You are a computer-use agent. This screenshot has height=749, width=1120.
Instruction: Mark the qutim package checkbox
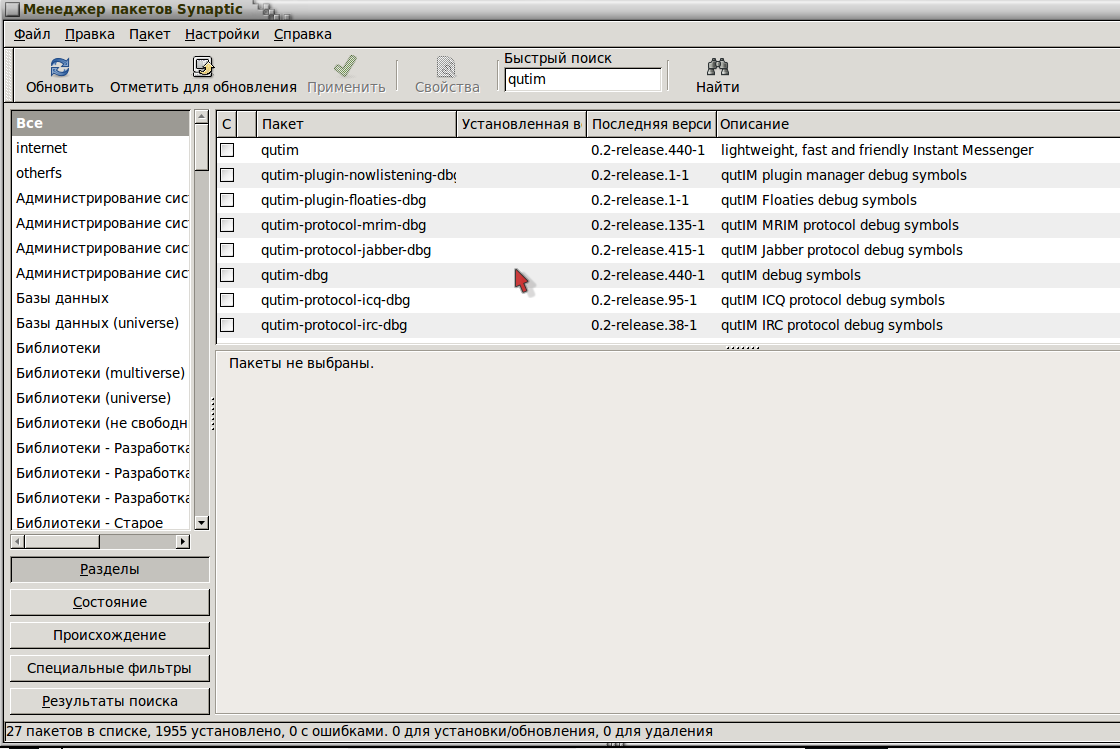tap(227, 150)
